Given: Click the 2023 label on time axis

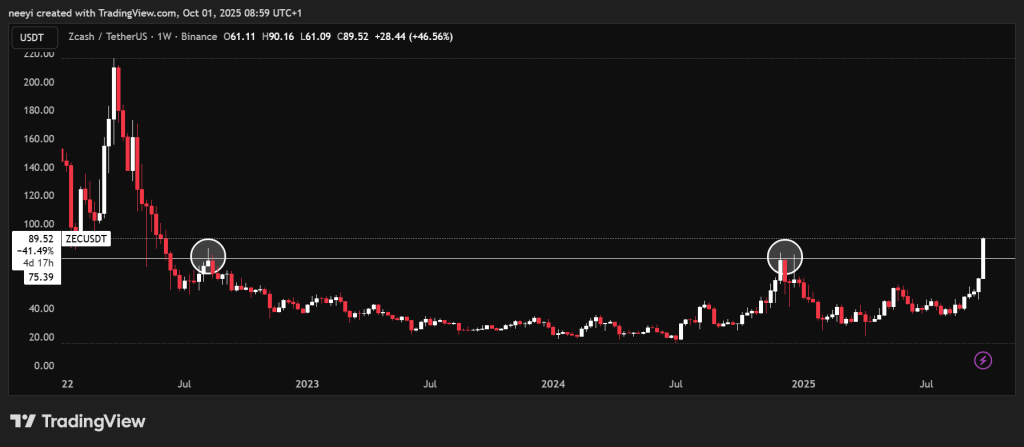Looking at the screenshot, I should pyautogui.click(x=307, y=384).
